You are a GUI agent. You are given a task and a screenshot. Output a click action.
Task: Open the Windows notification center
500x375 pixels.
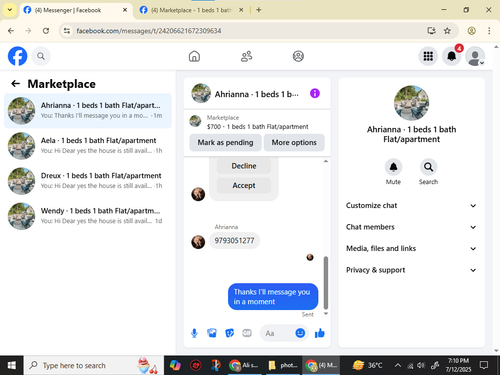(484, 365)
